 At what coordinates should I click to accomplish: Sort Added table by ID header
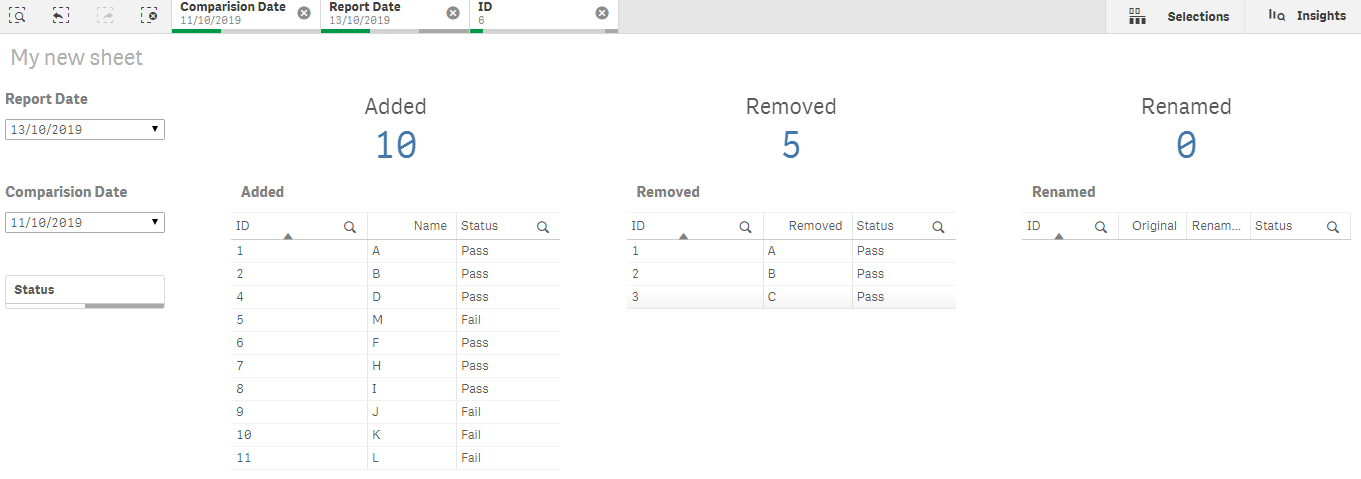pos(243,226)
